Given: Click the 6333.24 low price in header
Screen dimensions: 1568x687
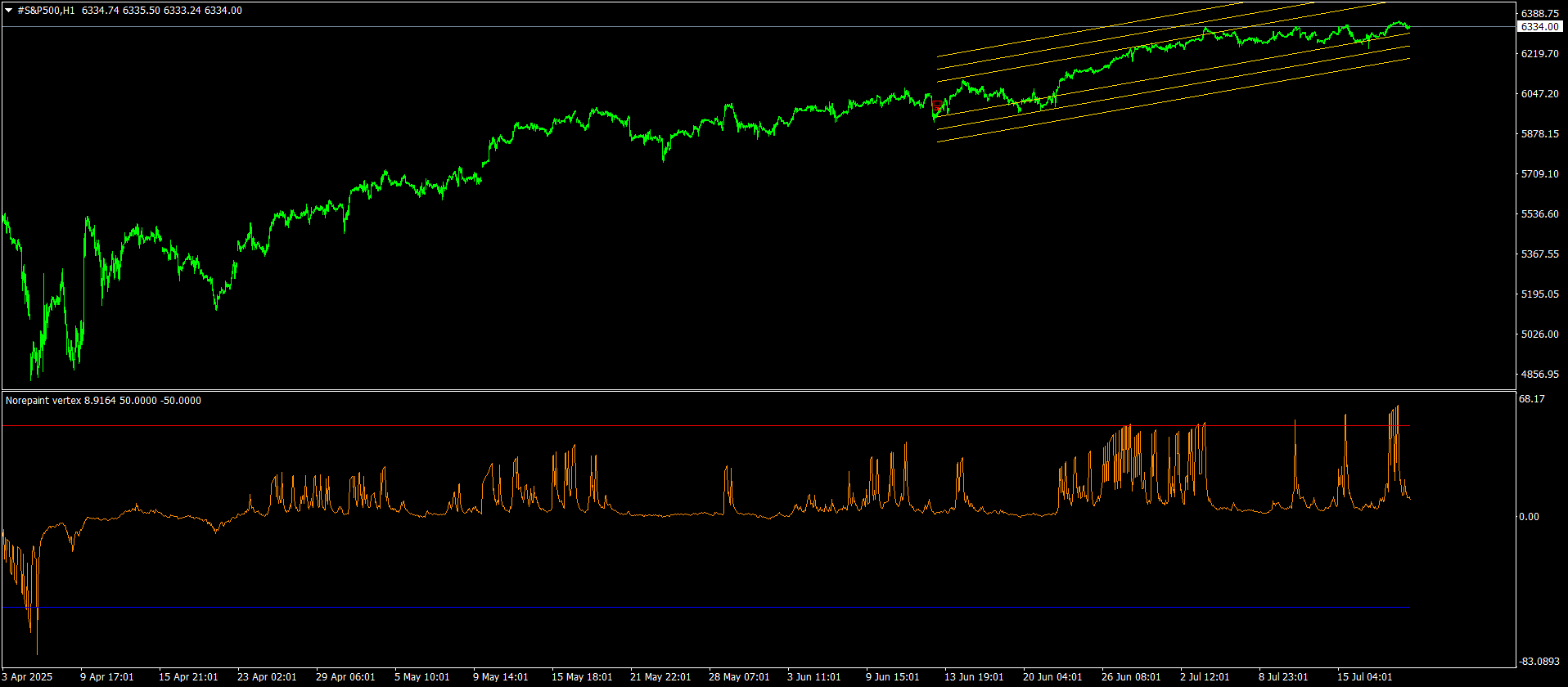Looking at the screenshot, I should click(182, 11).
